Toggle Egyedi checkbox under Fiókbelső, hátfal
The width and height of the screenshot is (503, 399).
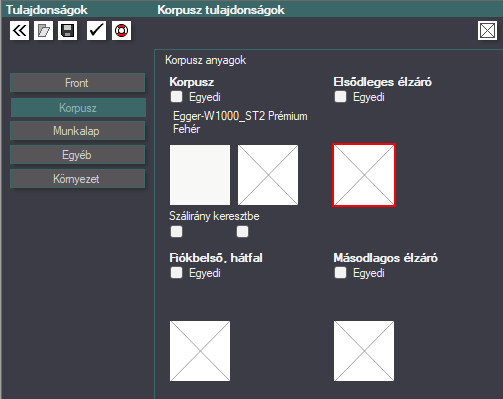[176, 273]
